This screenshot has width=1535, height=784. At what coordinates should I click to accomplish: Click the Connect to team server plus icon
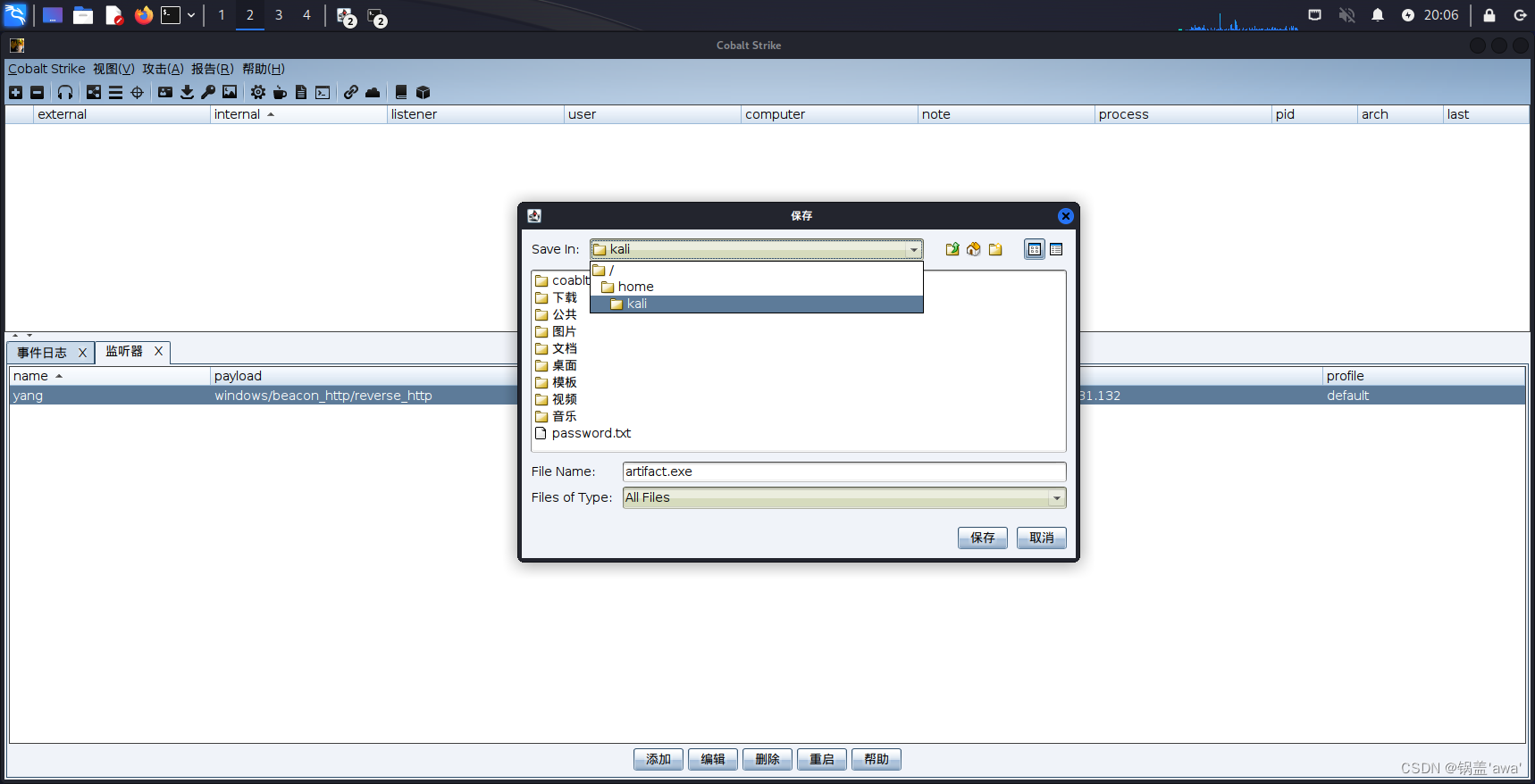pyautogui.click(x=15, y=92)
